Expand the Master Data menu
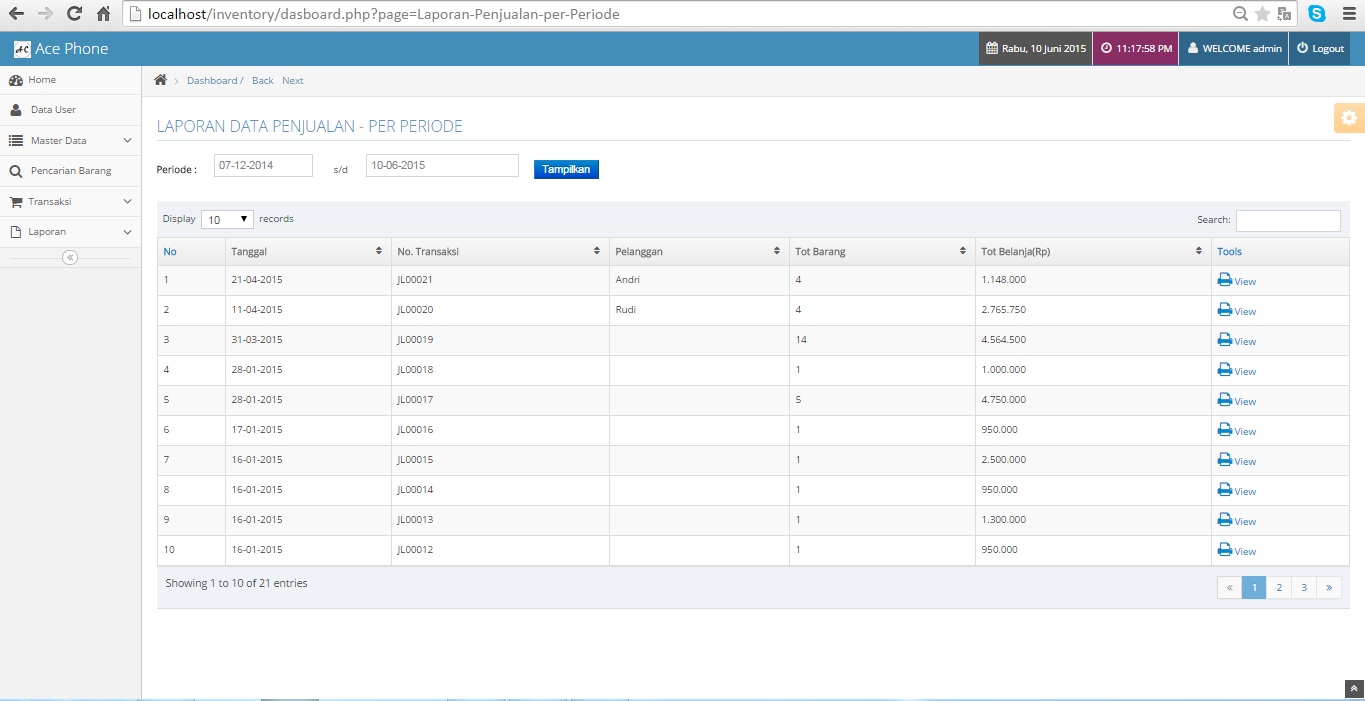 click(x=60, y=140)
